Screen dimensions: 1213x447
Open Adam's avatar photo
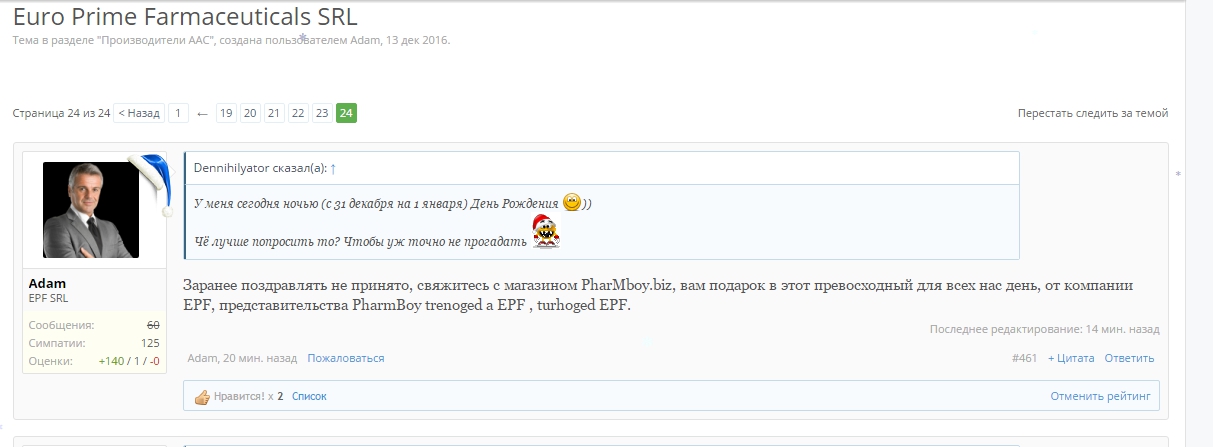91,210
